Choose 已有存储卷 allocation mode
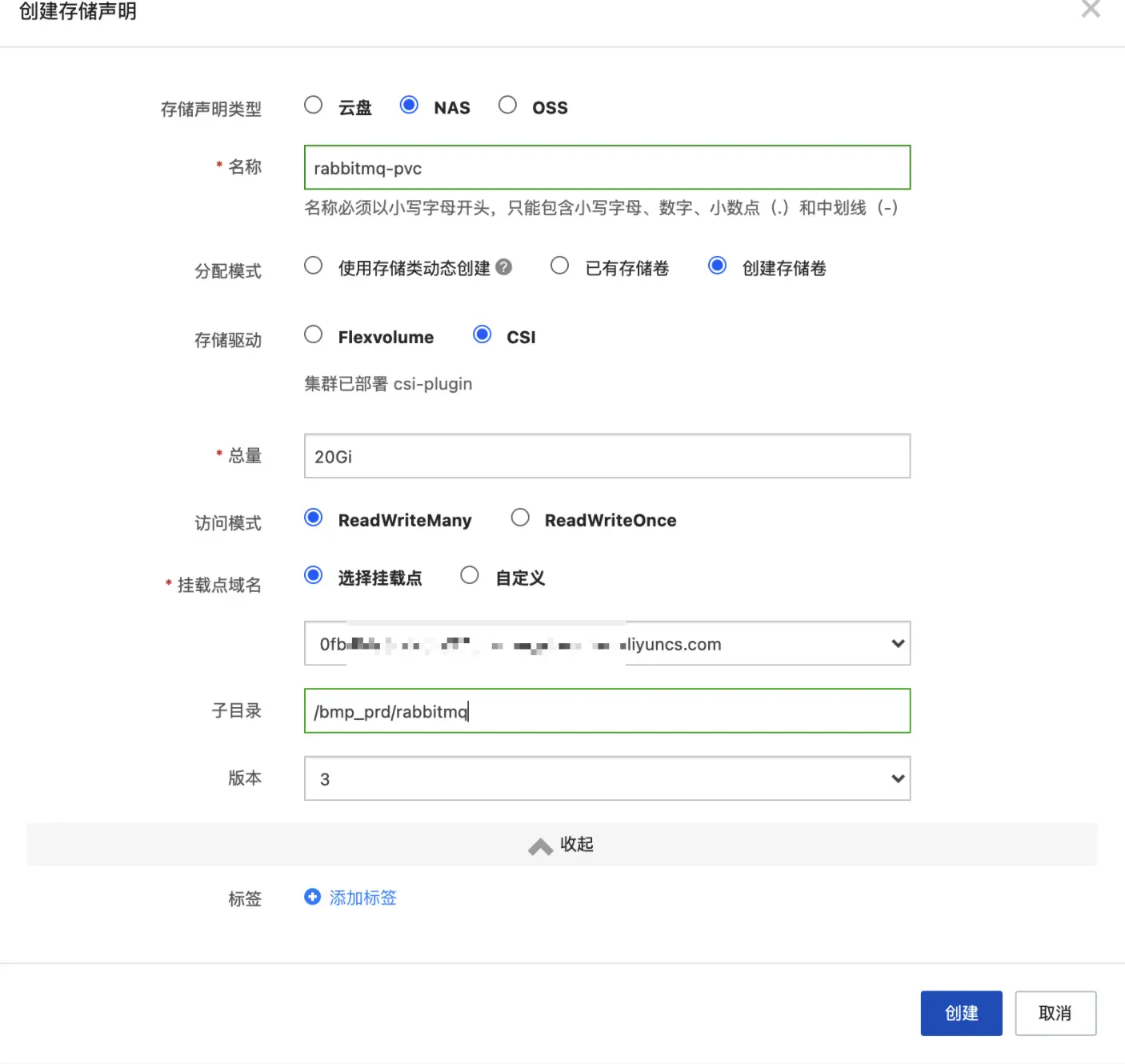This screenshot has width=1125, height=1064. pos(559,266)
